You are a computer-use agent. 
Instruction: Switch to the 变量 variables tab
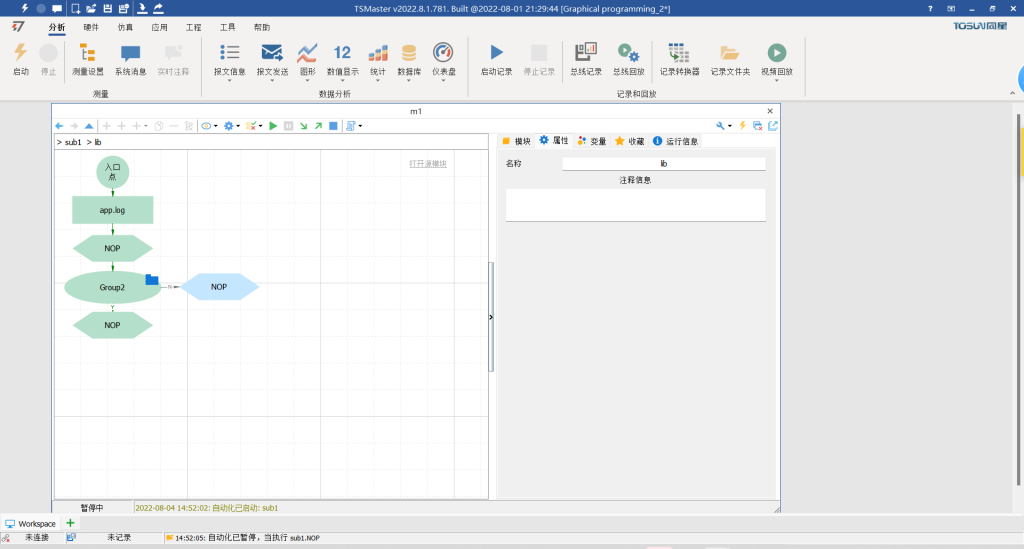coord(592,141)
